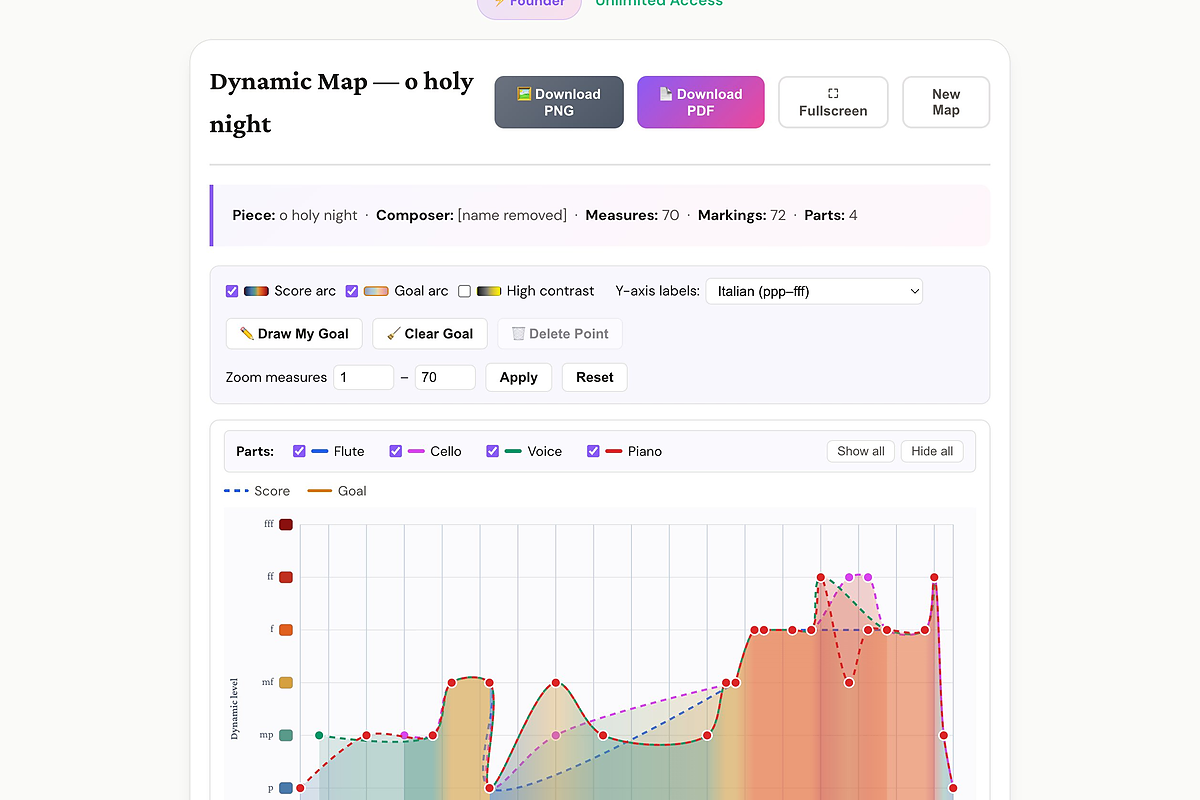Click the ff red color swatch
1200x800 pixels.
click(286, 577)
